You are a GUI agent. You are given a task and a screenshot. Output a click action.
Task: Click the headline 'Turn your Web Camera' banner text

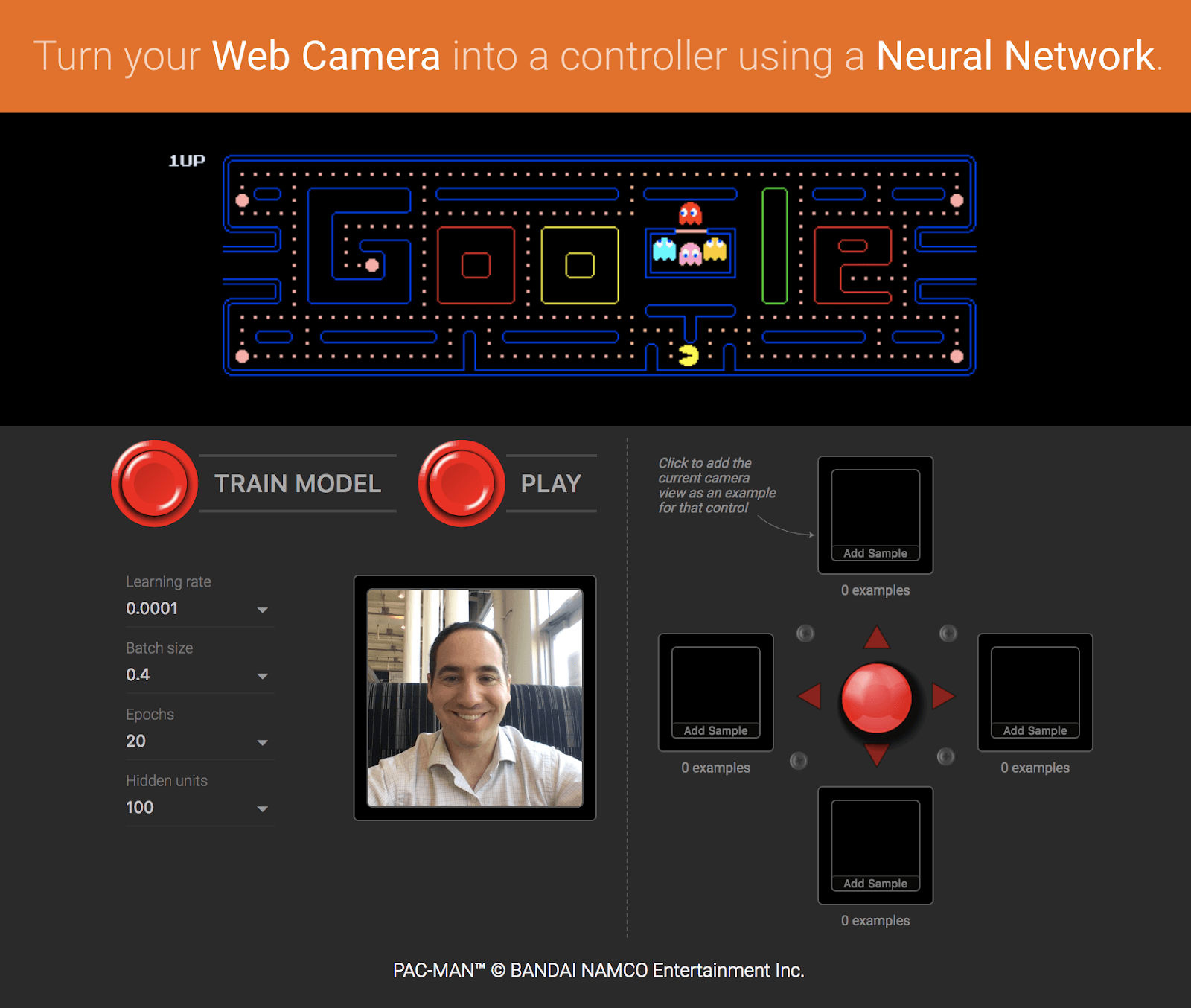point(598,56)
